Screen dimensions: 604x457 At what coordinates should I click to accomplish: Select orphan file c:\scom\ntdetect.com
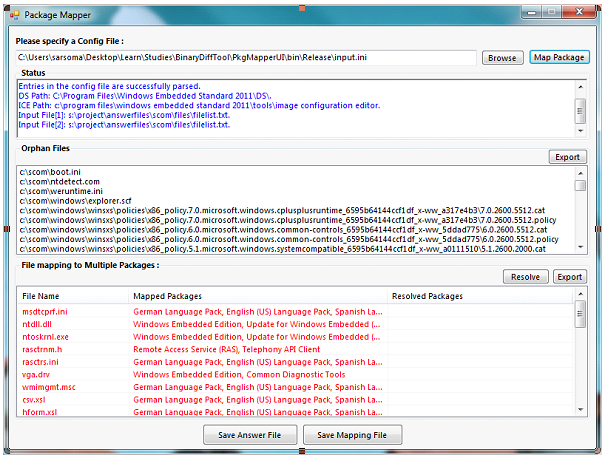click(x=60, y=181)
